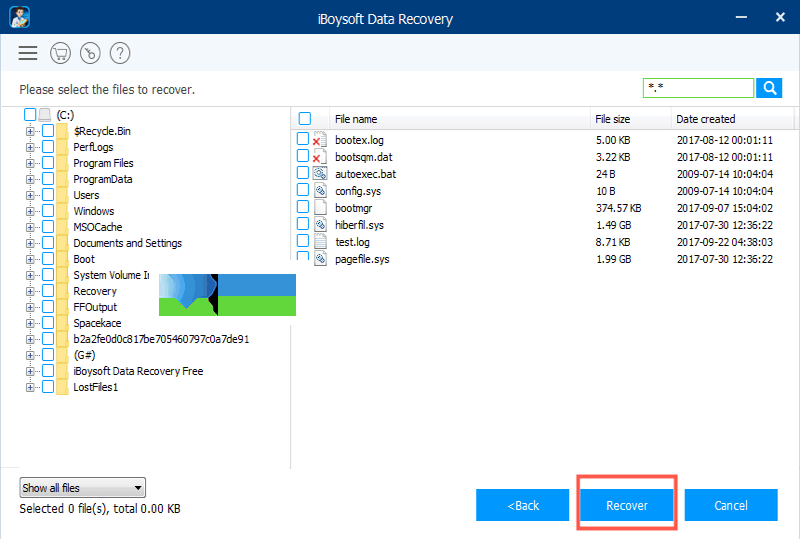Click the shopping cart purchase icon

pos(60,53)
